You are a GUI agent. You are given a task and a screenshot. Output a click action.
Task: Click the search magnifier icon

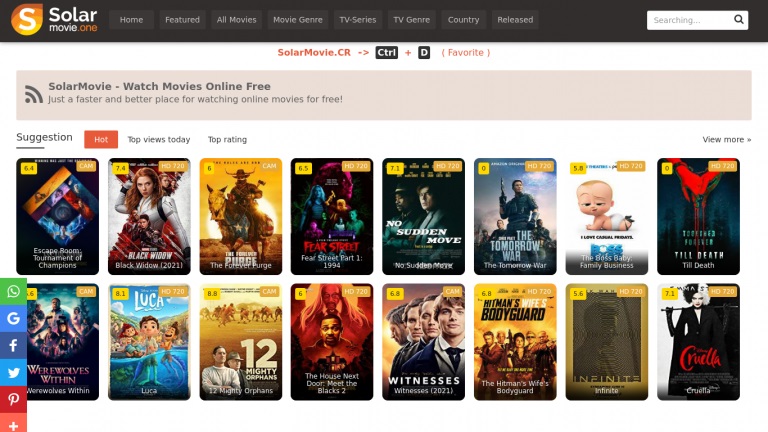739,20
